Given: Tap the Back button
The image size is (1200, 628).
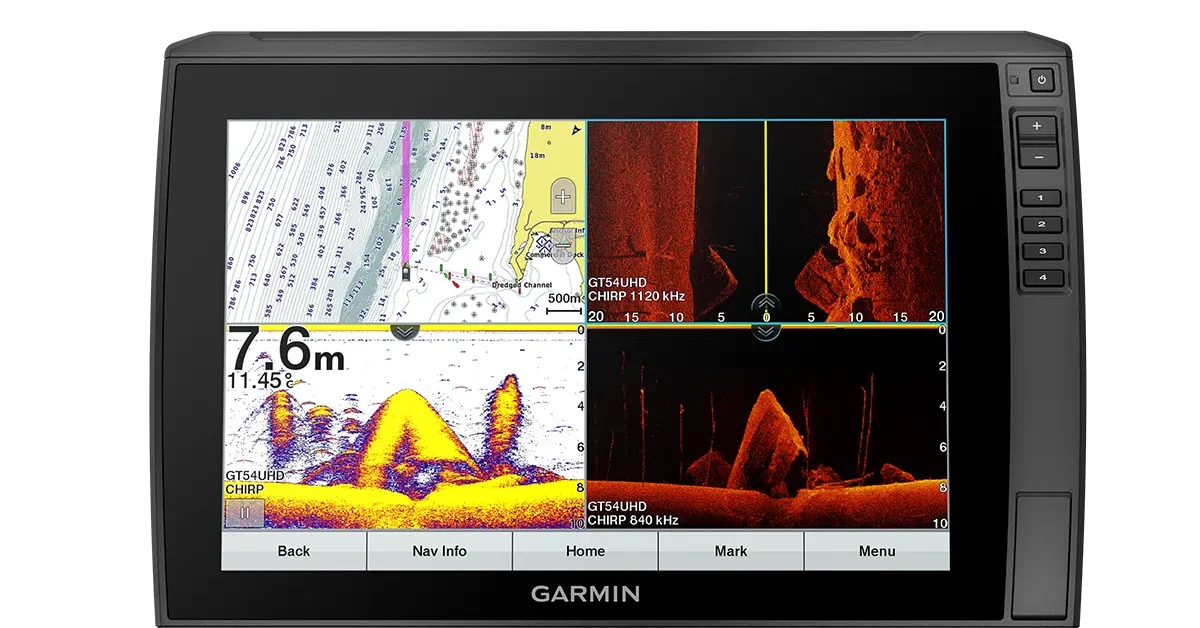Looking at the screenshot, I should point(294,551).
